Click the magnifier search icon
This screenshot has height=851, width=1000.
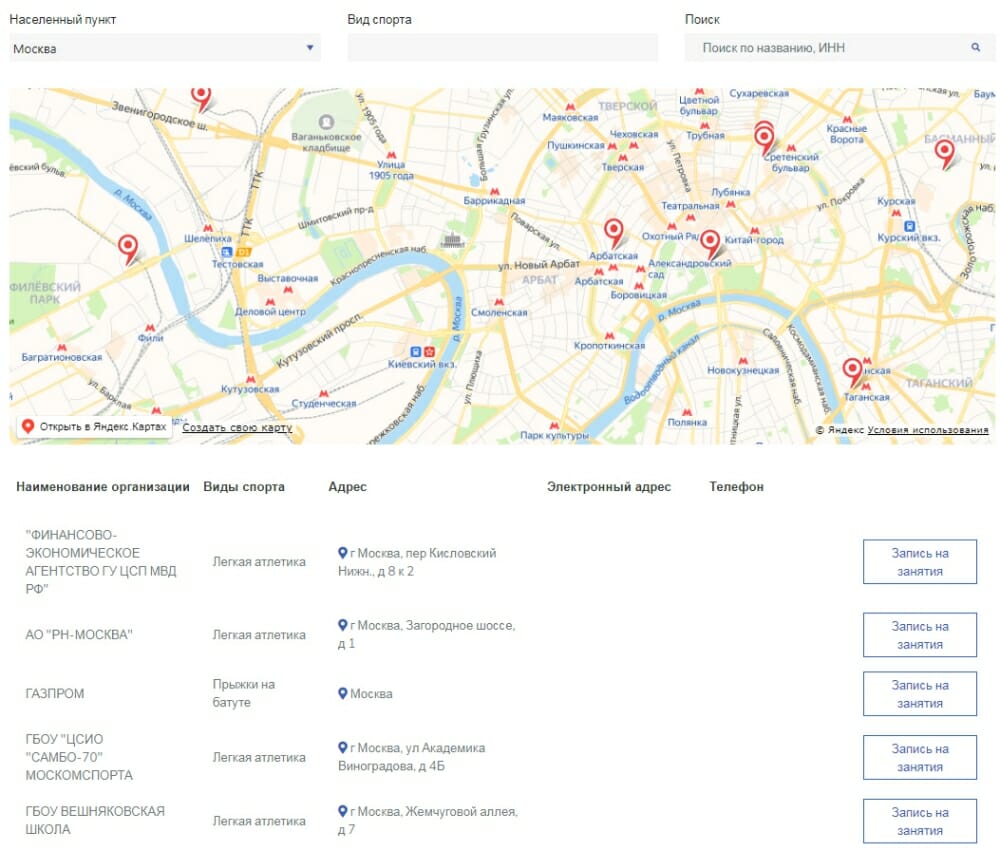pos(976,47)
